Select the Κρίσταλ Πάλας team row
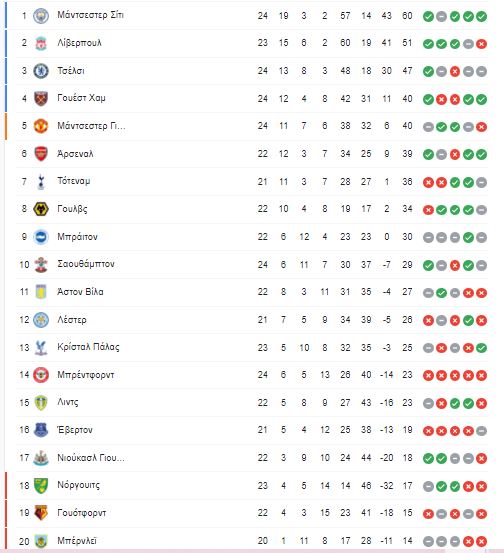This screenshot has width=504, height=553. coord(252,347)
